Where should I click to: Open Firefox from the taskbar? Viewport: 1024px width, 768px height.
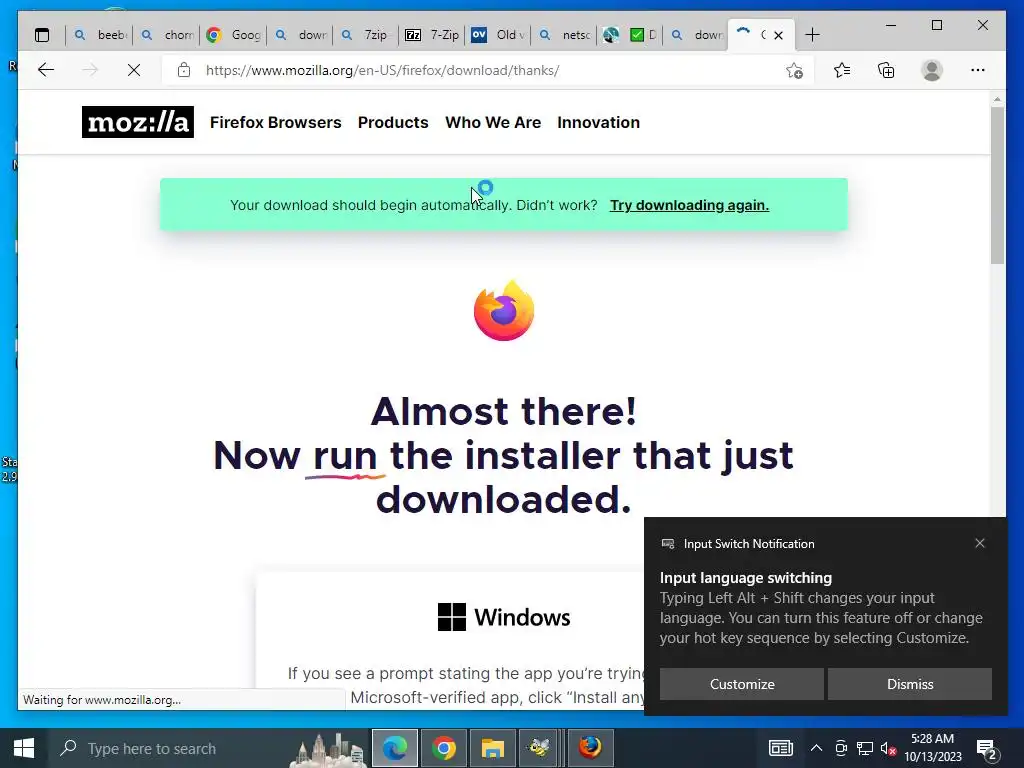[590, 748]
